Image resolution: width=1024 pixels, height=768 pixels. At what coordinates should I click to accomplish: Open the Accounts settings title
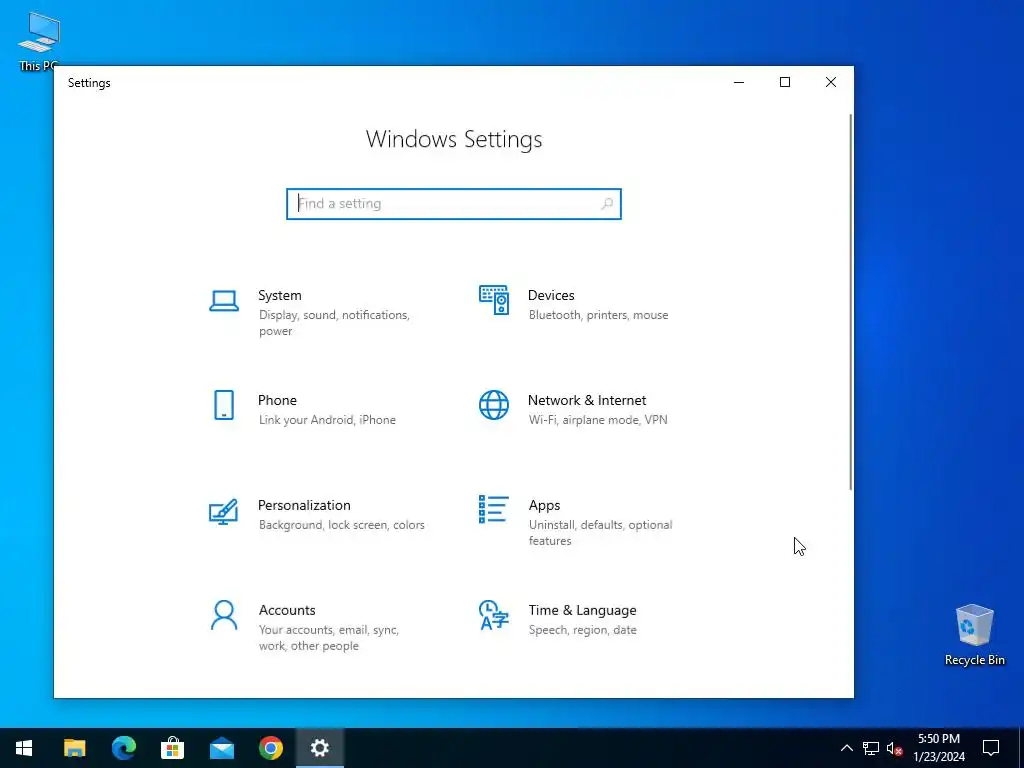287,610
